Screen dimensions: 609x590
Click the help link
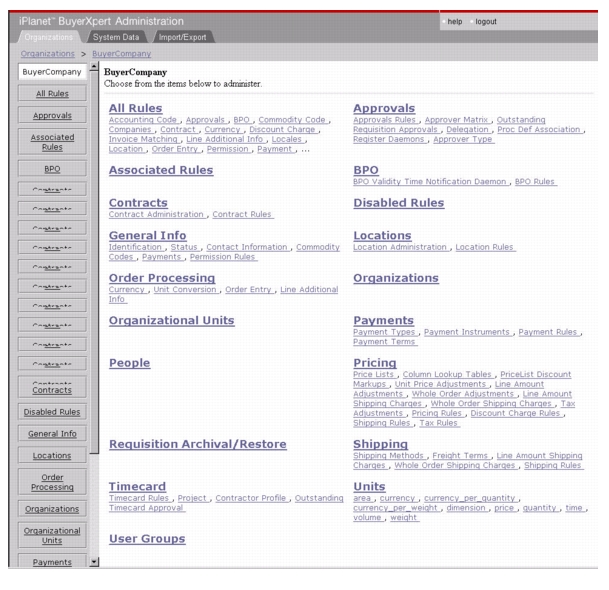454,22
